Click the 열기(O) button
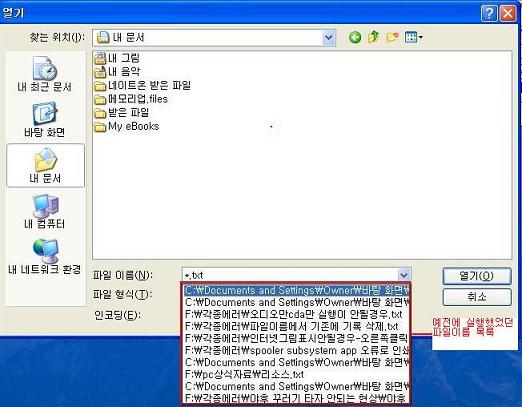 [x=477, y=276]
